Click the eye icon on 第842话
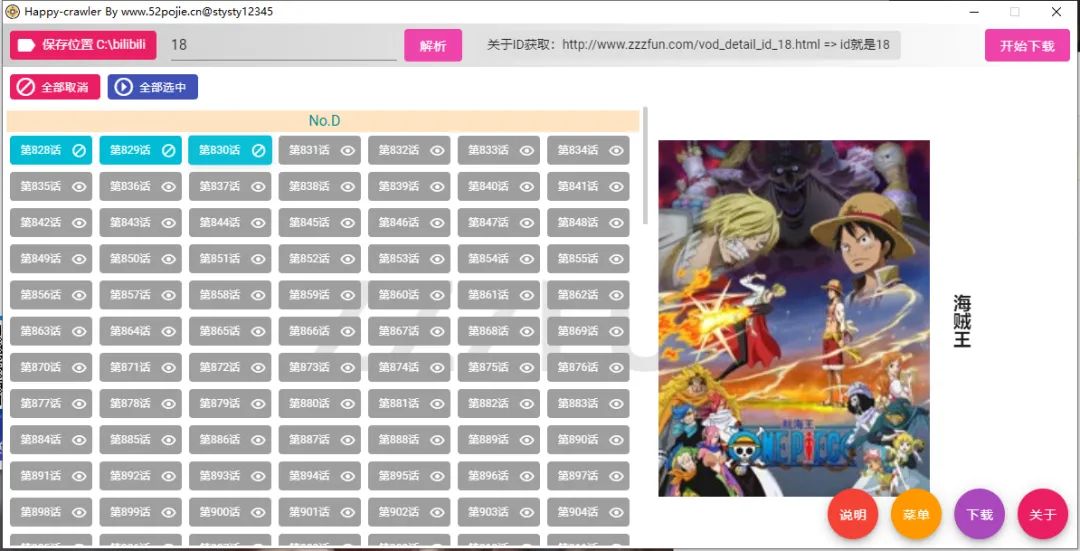This screenshot has width=1080, height=551. coord(79,222)
